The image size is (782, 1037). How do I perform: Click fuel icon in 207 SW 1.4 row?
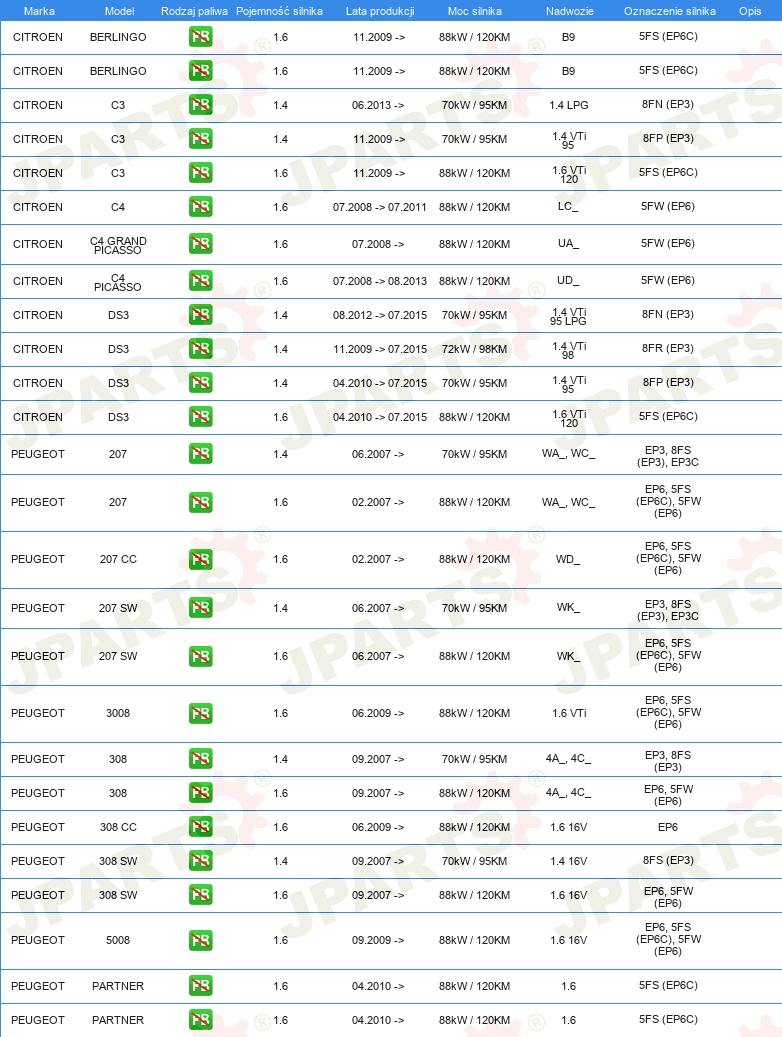(200, 608)
